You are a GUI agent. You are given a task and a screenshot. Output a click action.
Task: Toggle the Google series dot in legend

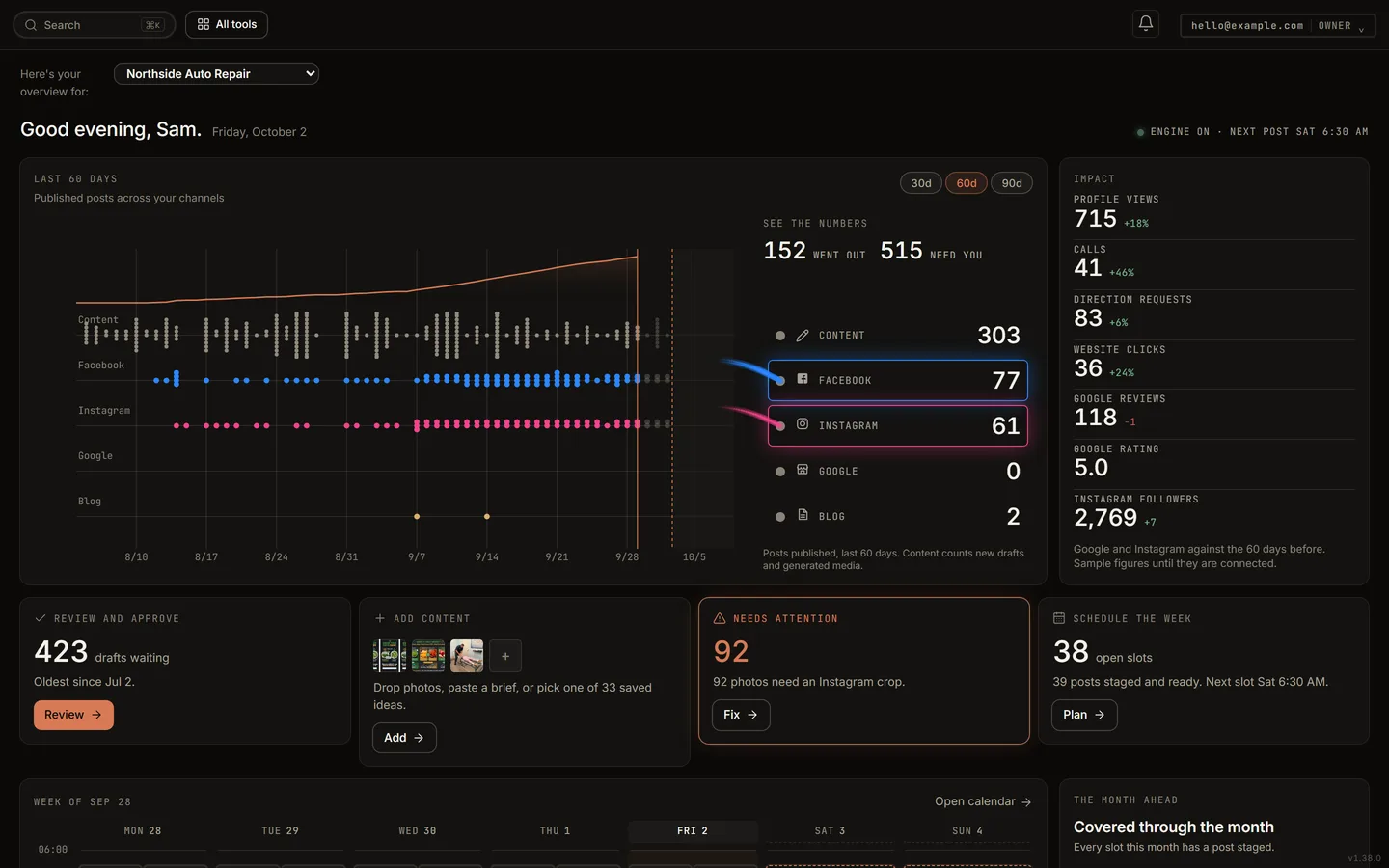point(780,472)
